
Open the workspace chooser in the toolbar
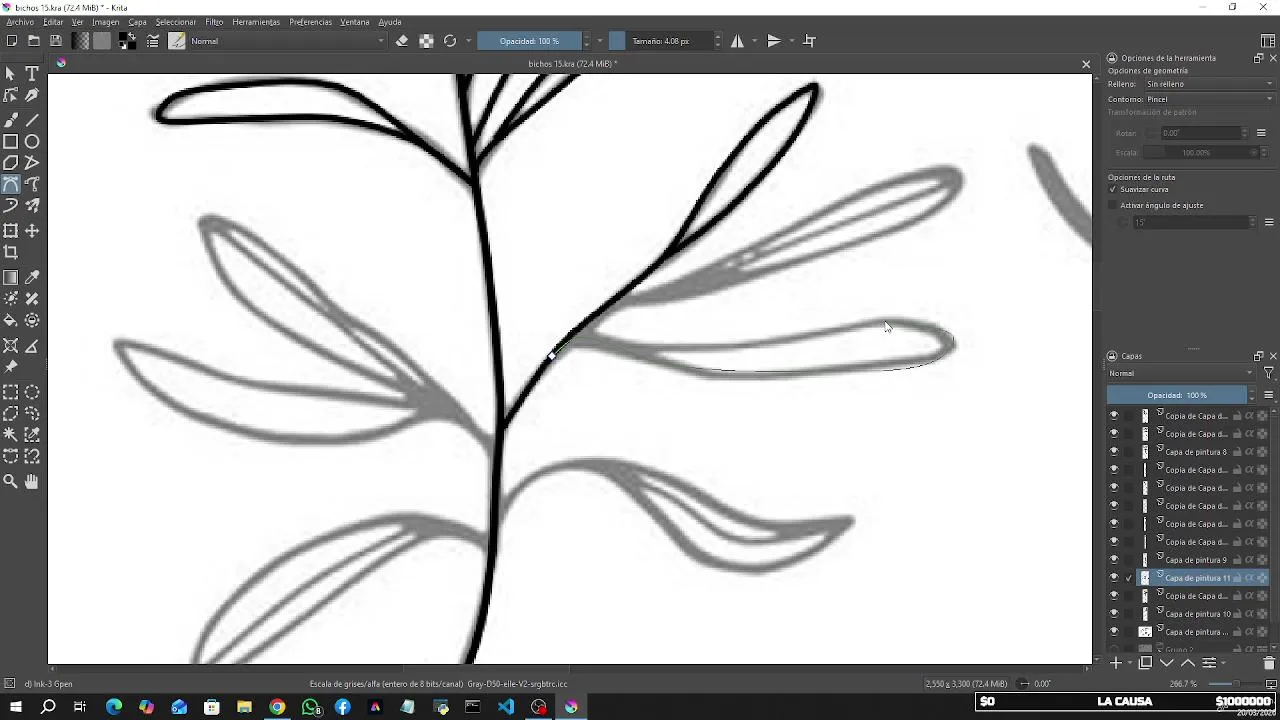click(x=1268, y=41)
